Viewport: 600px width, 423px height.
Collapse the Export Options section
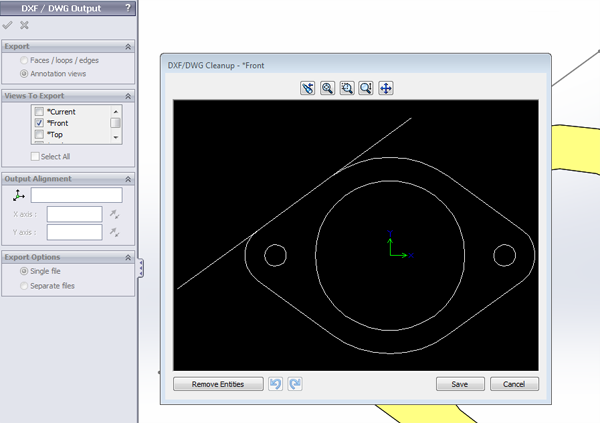[128, 258]
